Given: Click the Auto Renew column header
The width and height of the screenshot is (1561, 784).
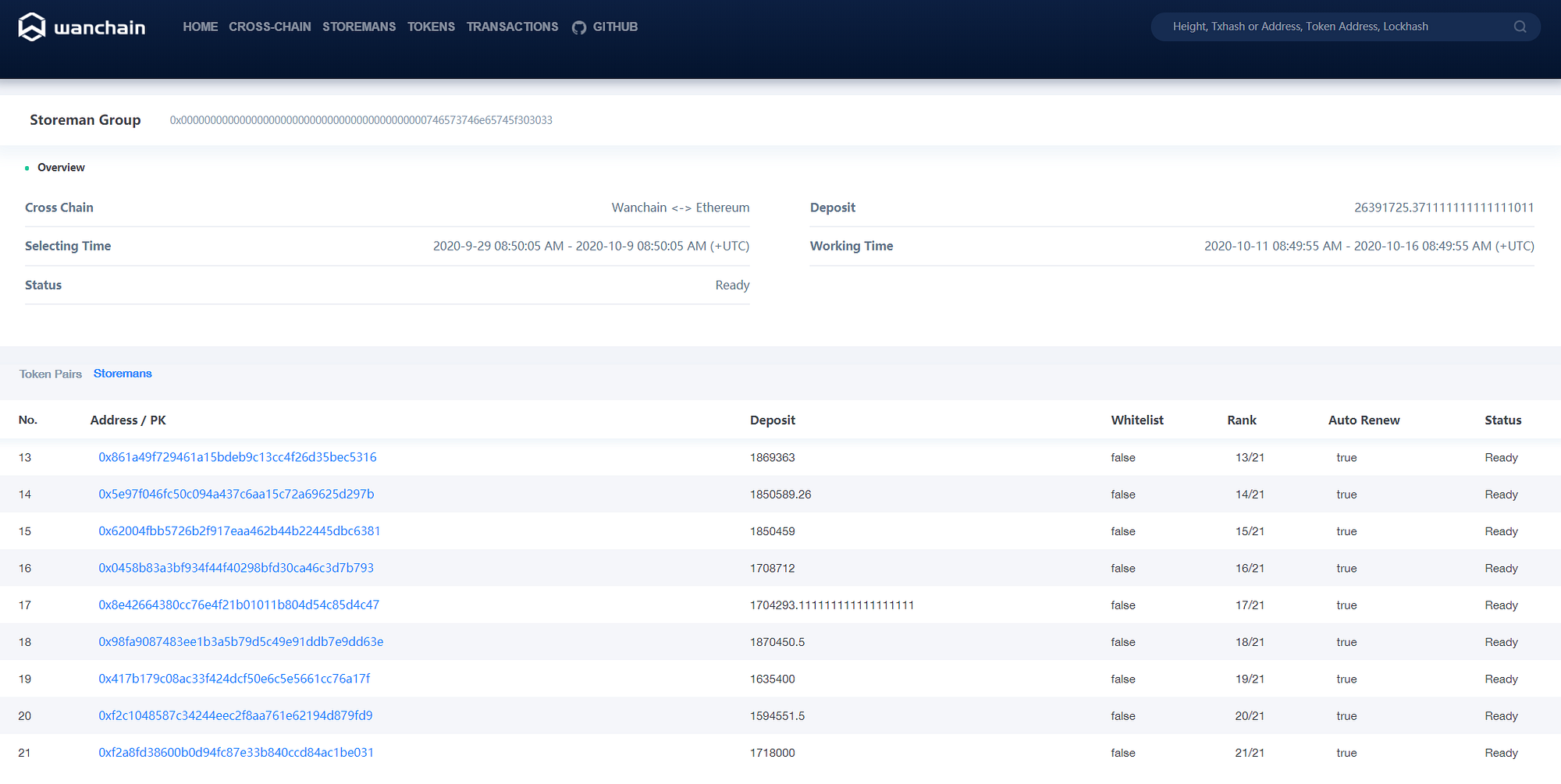Looking at the screenshot, I should tap(1364, 420).
